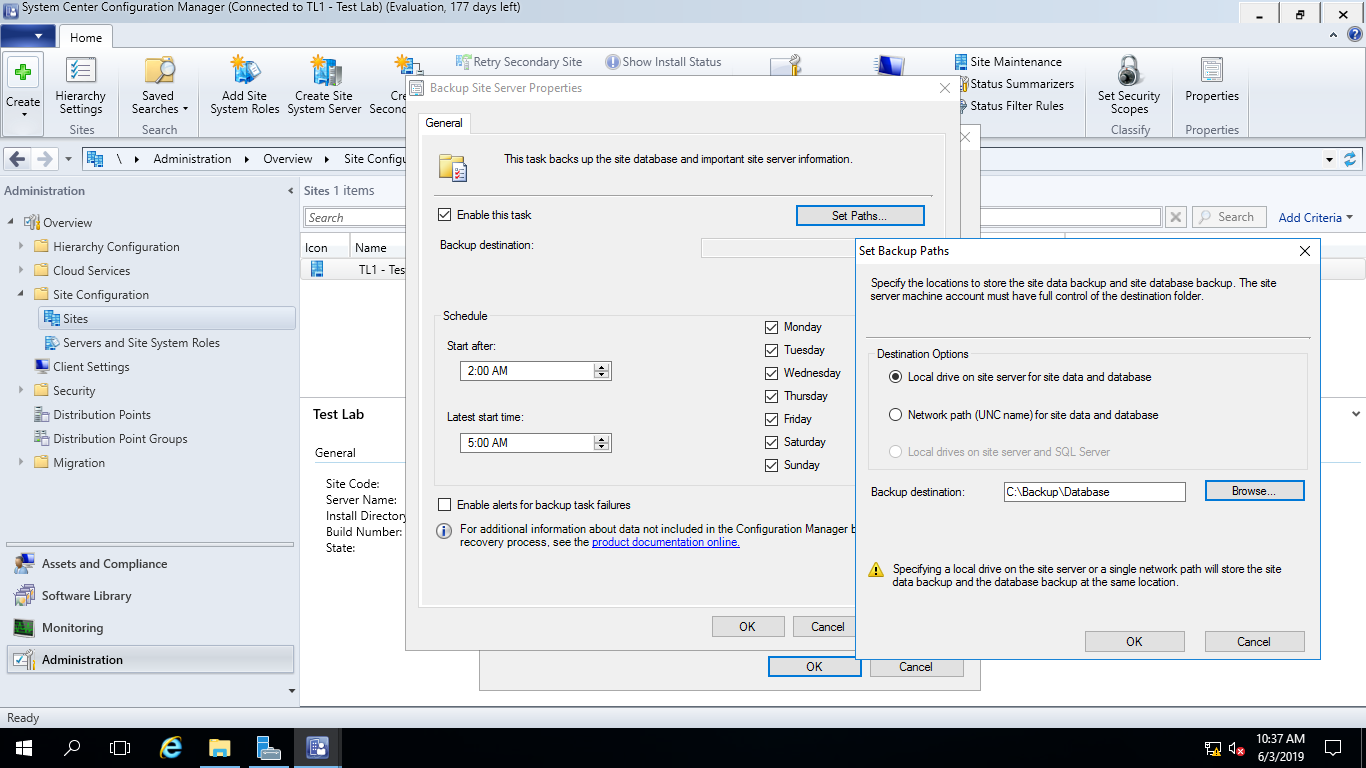Uncheck Thursday in the backup schedule
This screenshot has height=768, width=1366.
(x=771, y=396)
